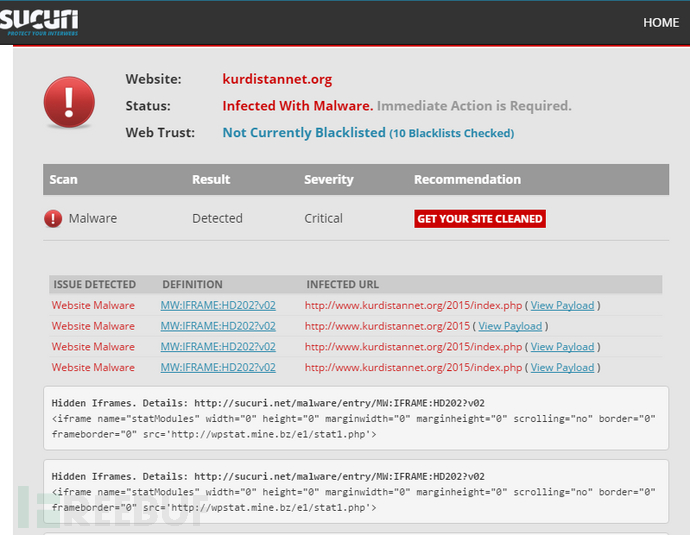The image size is (690, 535).
Task: Click Immediate Action is Required text
Action: tap(474, 106)
